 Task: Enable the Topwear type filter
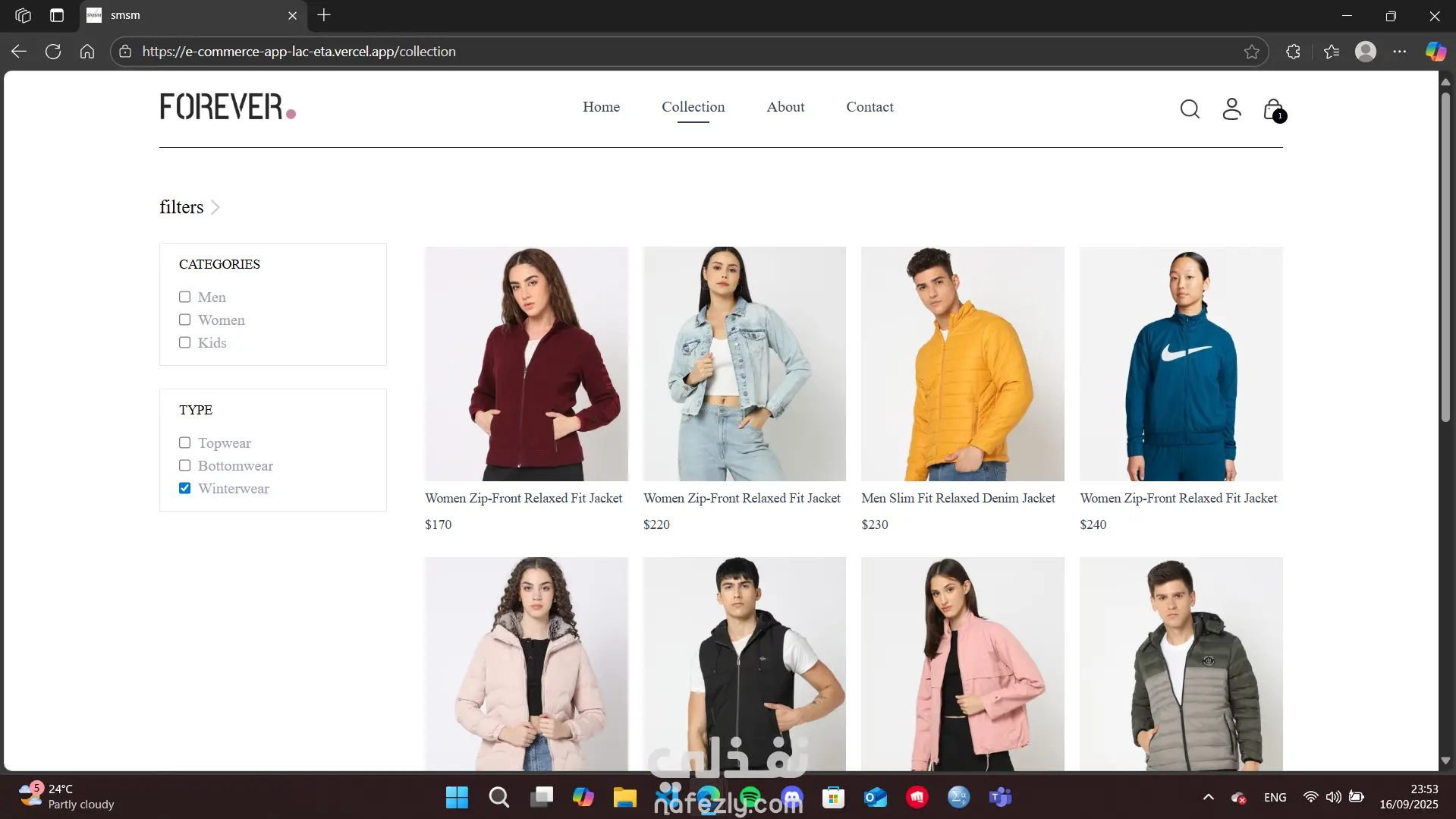(x=184, y=443)
